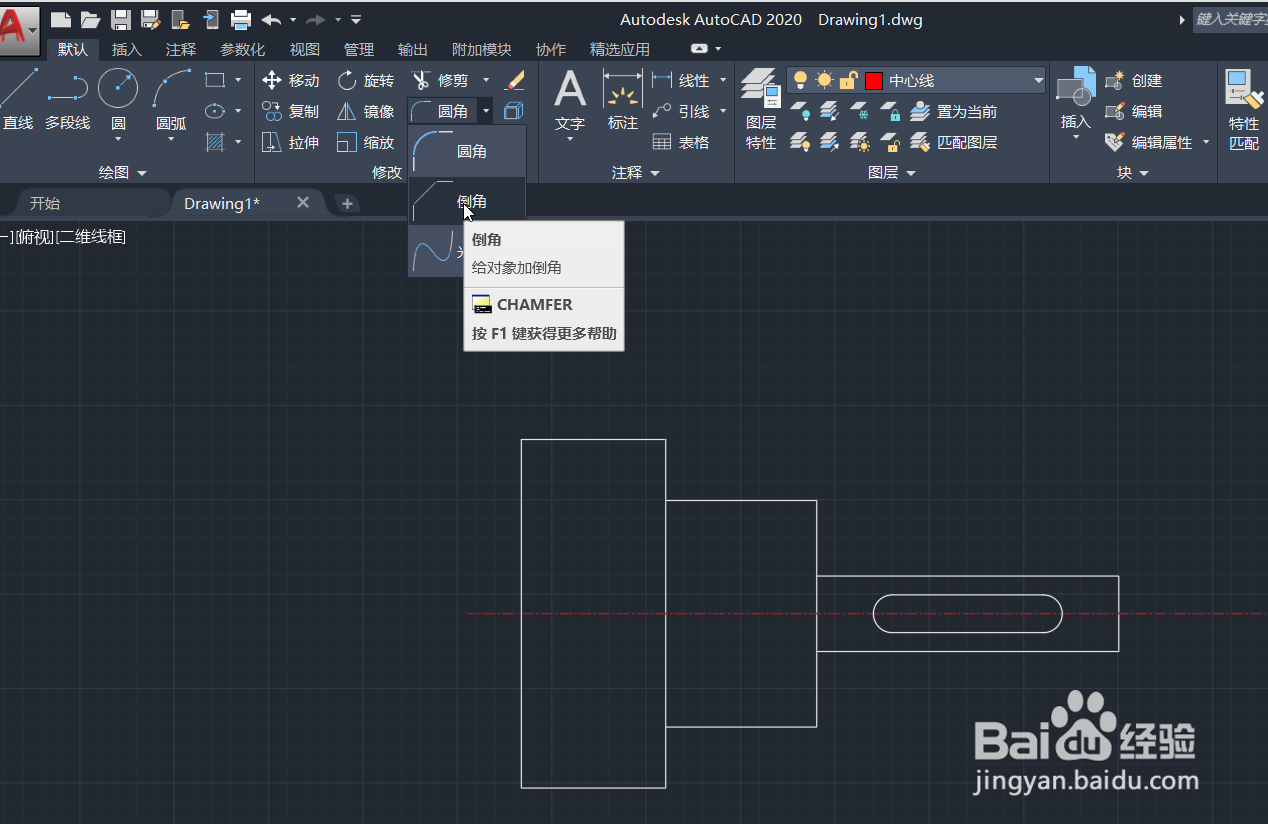Screen dimensions: 1268x824
Task: Open the 输出 ribbon tab
Action: click(x=413, y=49)
